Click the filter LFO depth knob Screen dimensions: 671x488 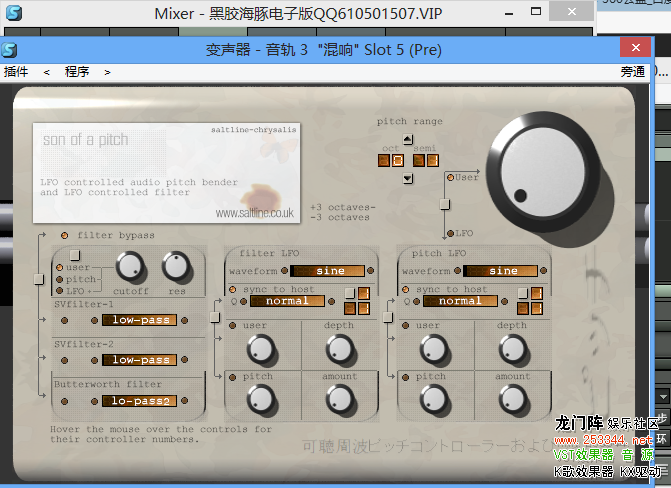[340, 349]
